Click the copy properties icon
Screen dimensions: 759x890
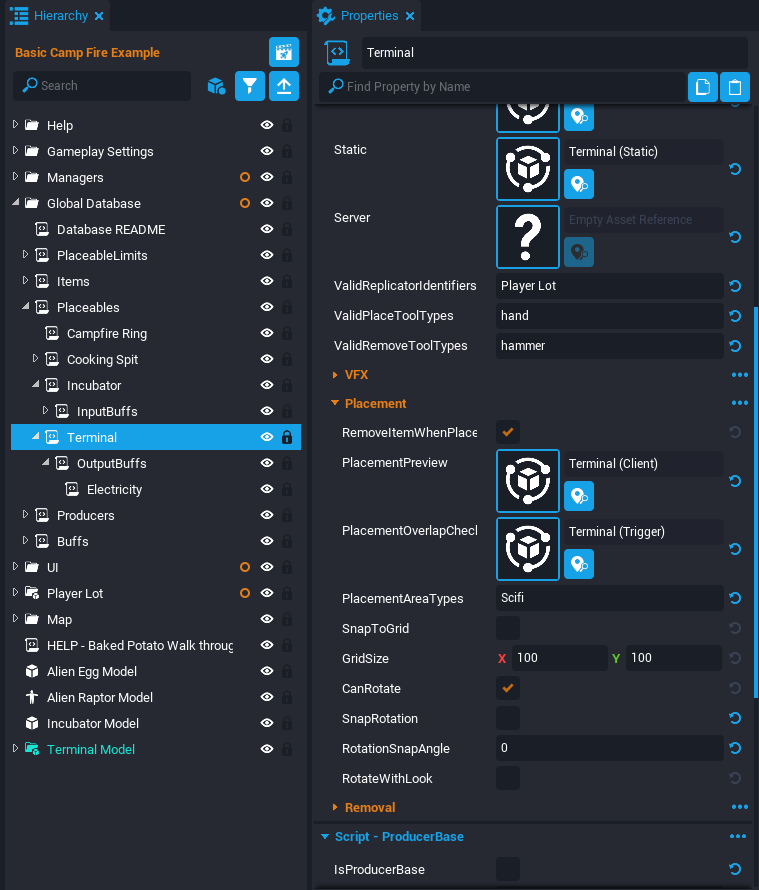point(703,87)
